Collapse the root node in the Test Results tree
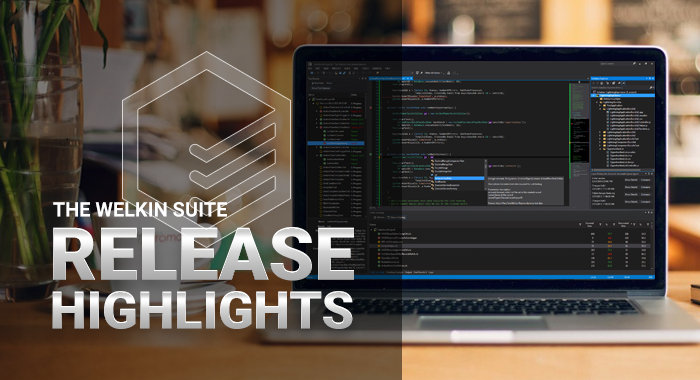Viewport: 700px width, 380px height. (309, 99)
